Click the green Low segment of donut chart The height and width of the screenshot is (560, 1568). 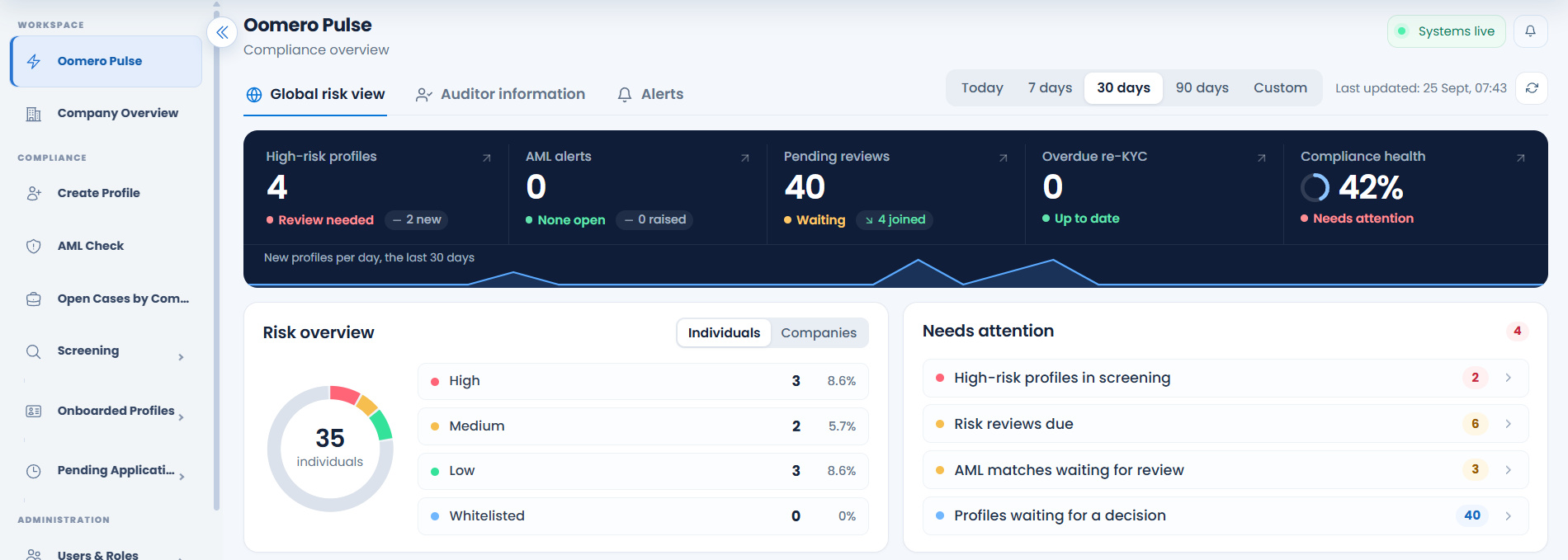pyautogui.click(x=381, y=426)
